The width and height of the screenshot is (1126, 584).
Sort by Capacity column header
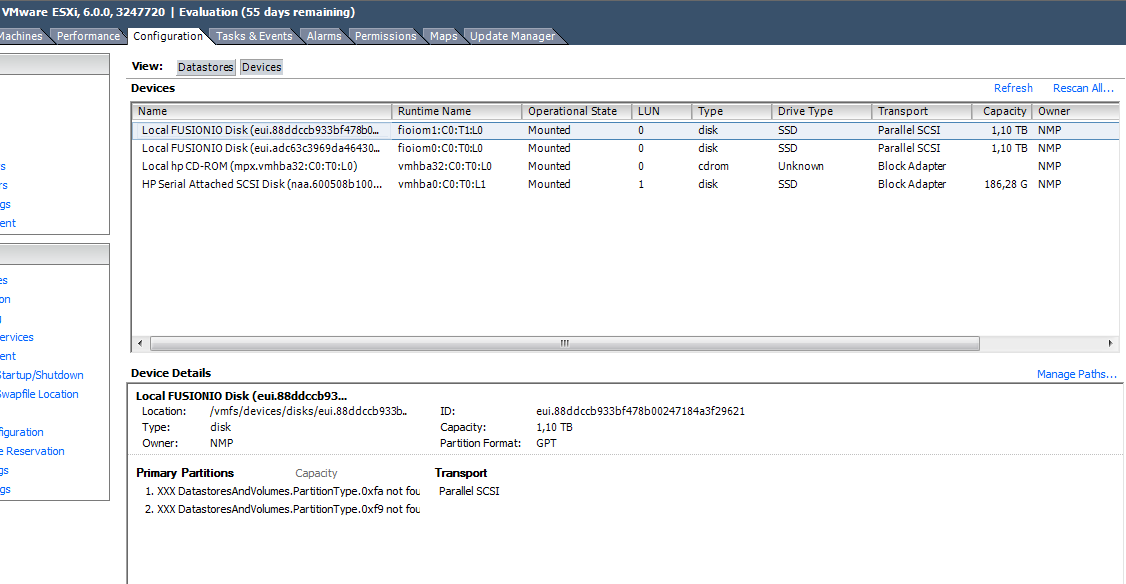(x=1002, y=111)
